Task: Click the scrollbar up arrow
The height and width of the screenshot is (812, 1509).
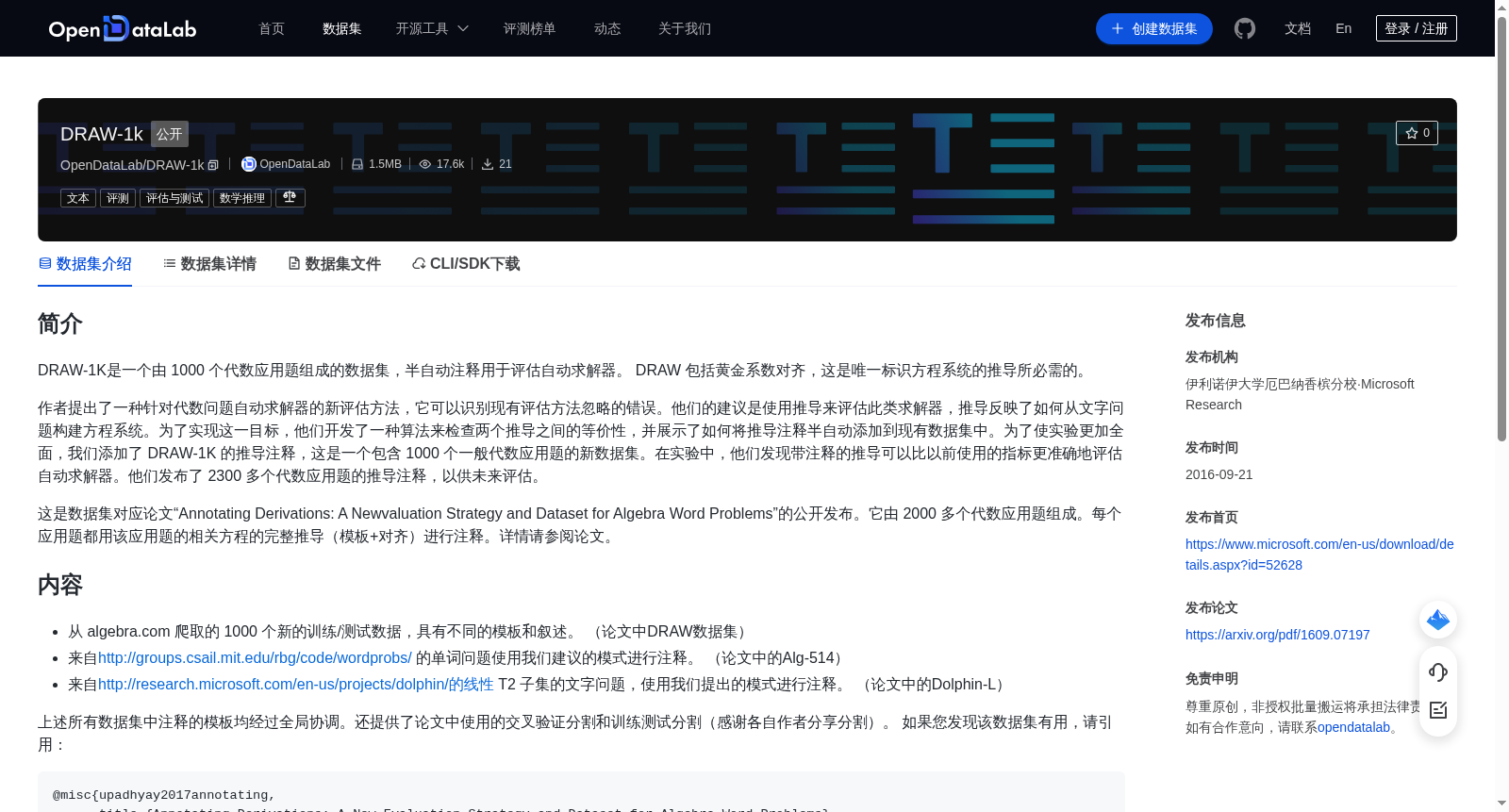Action: [x=1501, y=8]
